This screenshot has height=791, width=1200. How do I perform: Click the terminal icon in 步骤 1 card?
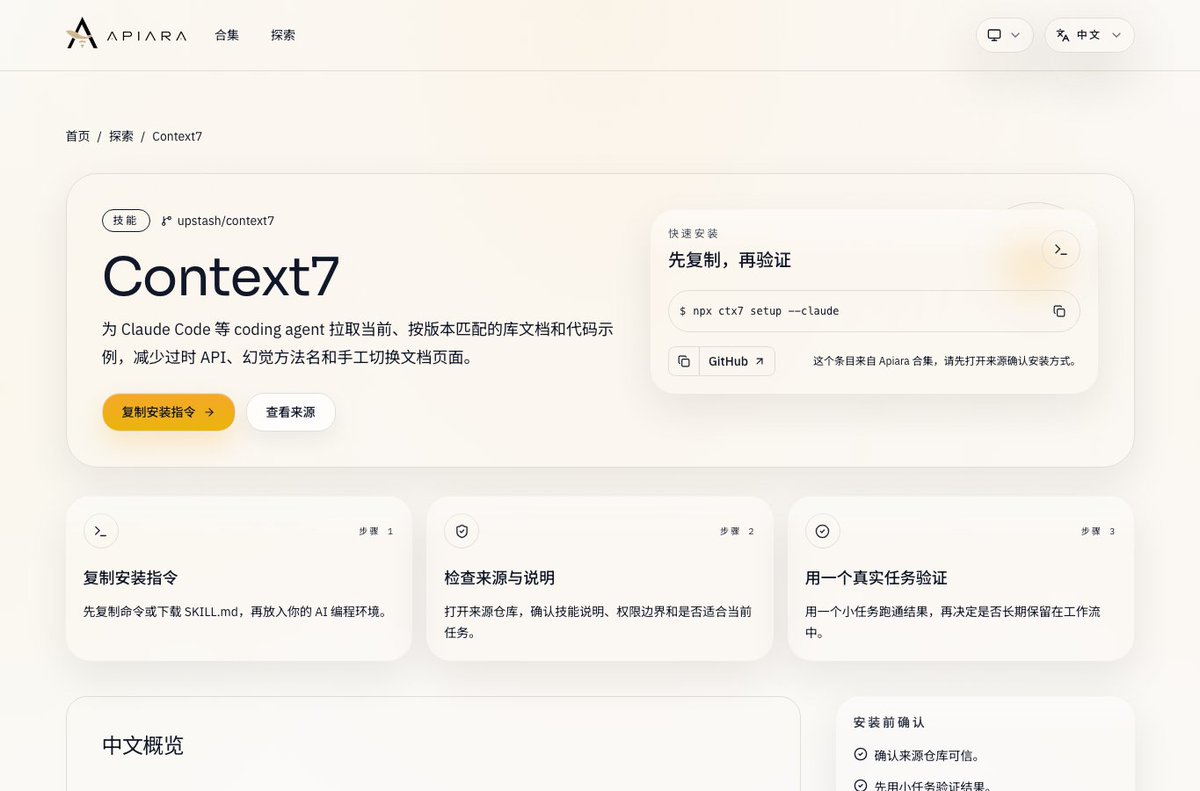point(101,531)
